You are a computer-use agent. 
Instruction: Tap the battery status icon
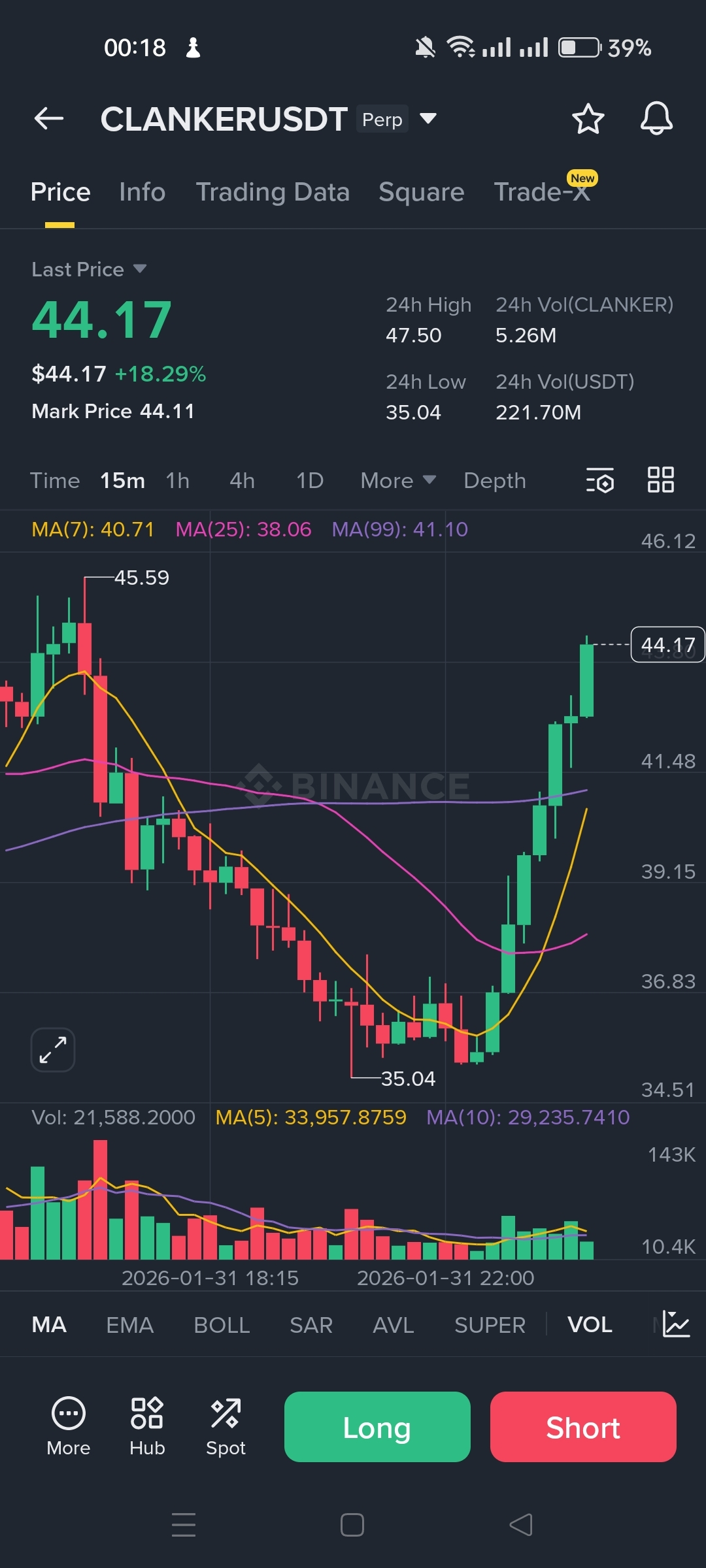[x=580, y=48]
